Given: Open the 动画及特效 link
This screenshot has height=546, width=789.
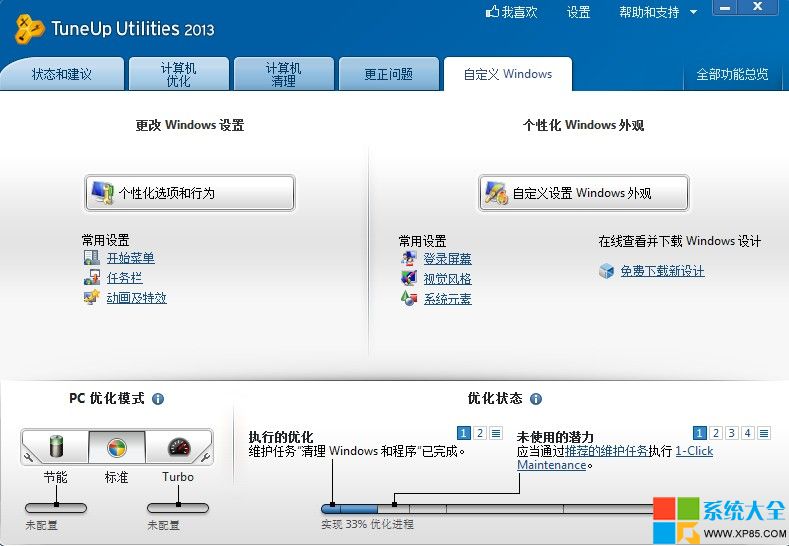Looking at the screenshot, I should tap(137, 298).
